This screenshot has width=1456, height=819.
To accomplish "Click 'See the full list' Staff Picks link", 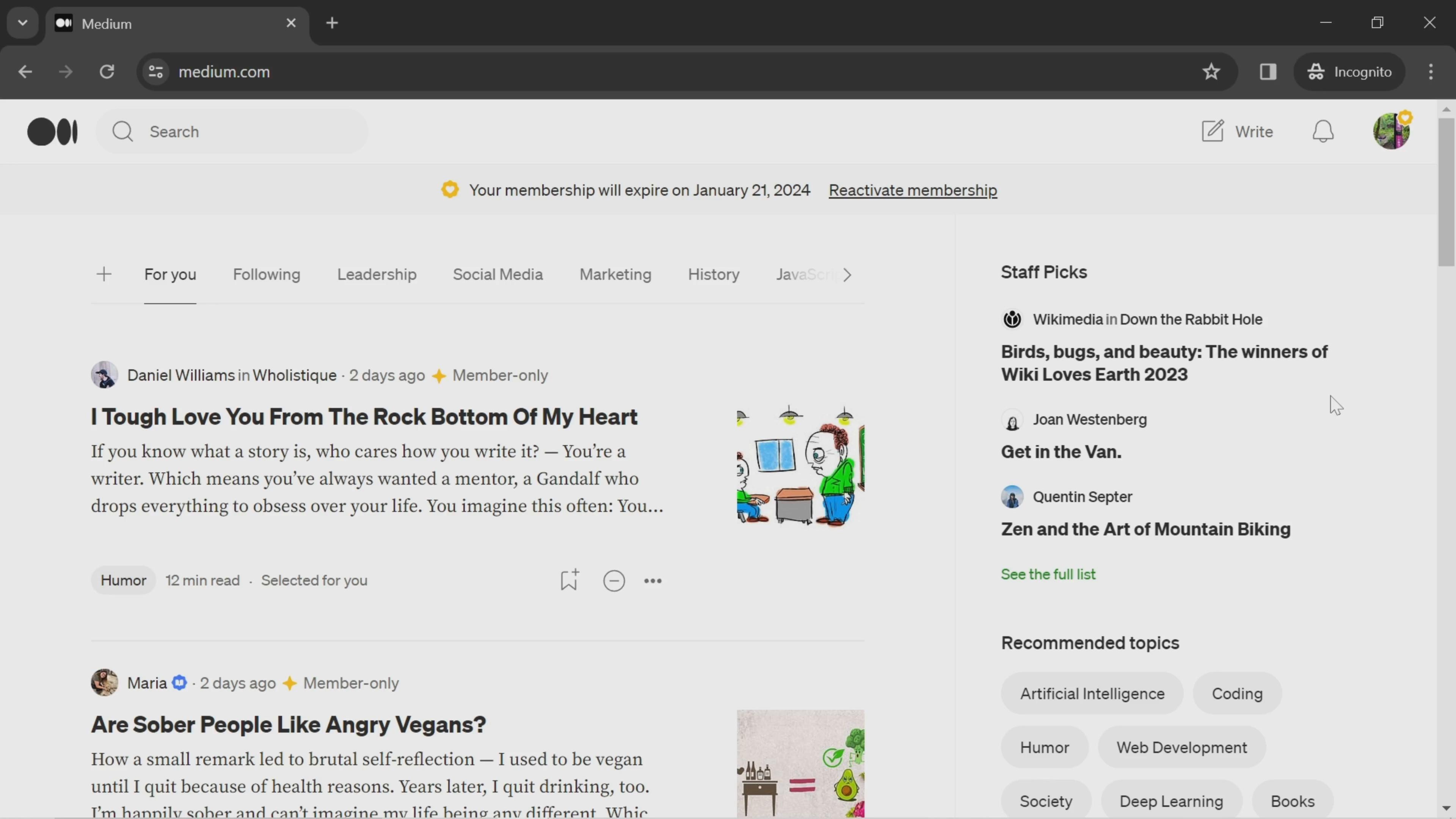I will (1048, 574).
